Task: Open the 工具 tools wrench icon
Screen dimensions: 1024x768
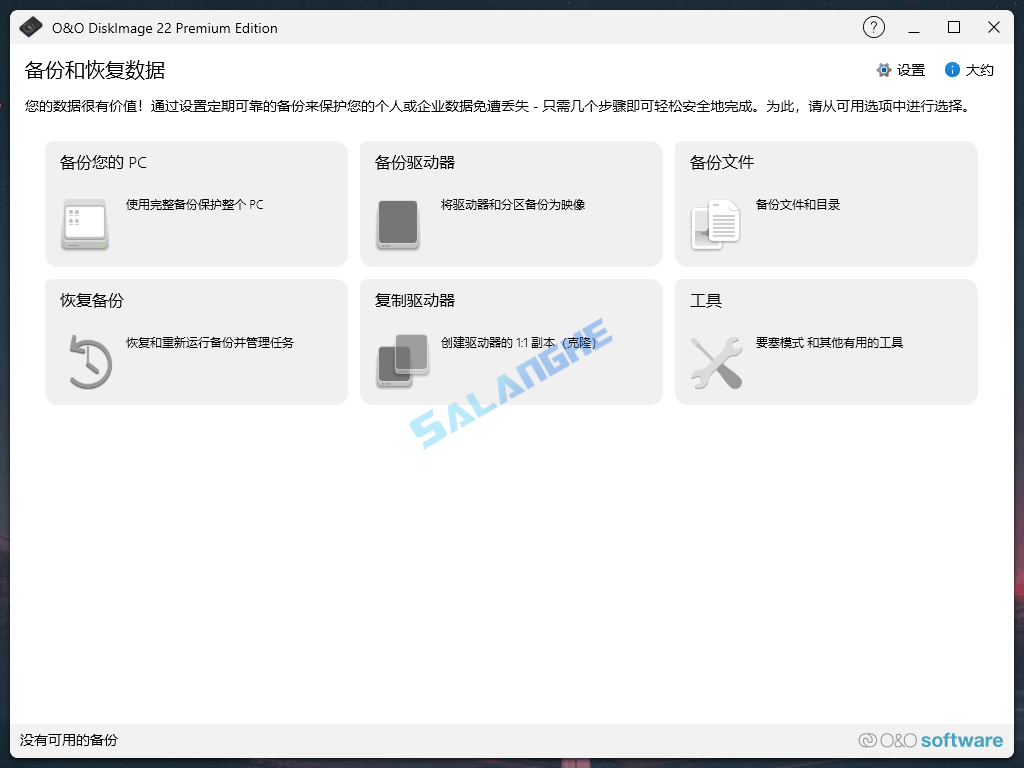Action: (714, 361)
